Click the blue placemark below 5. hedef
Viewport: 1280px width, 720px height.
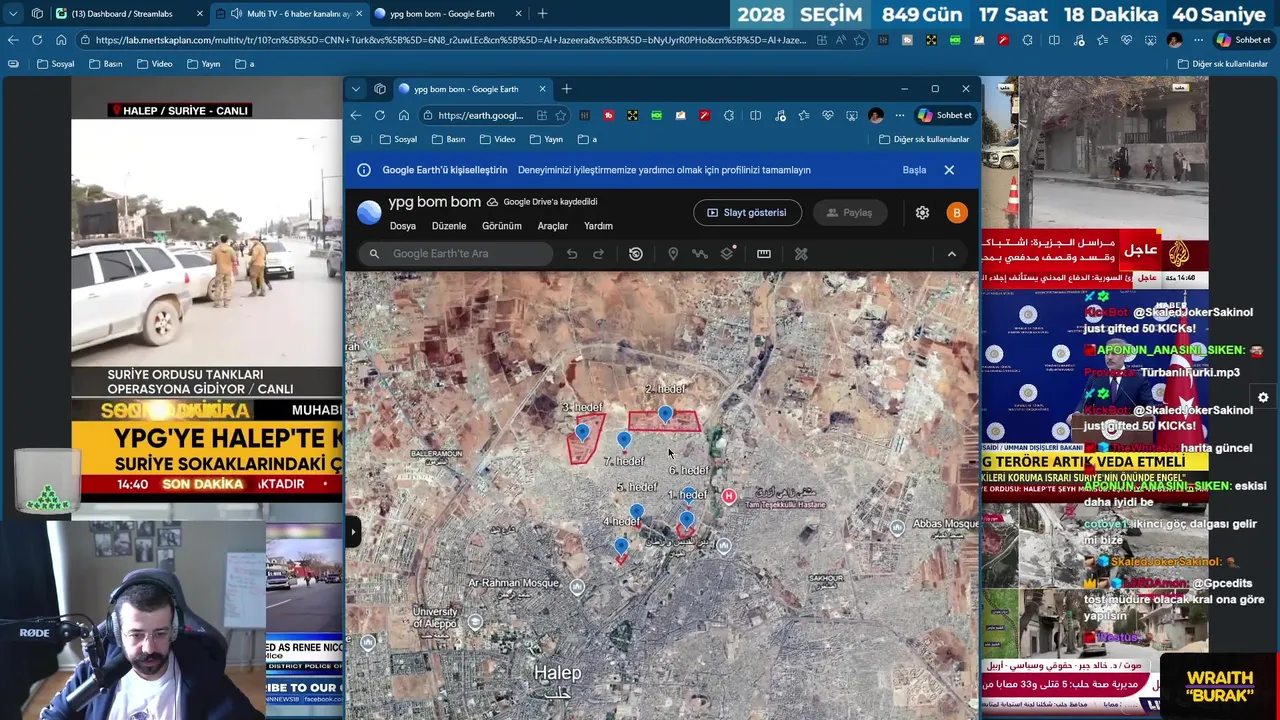[636, 512]
